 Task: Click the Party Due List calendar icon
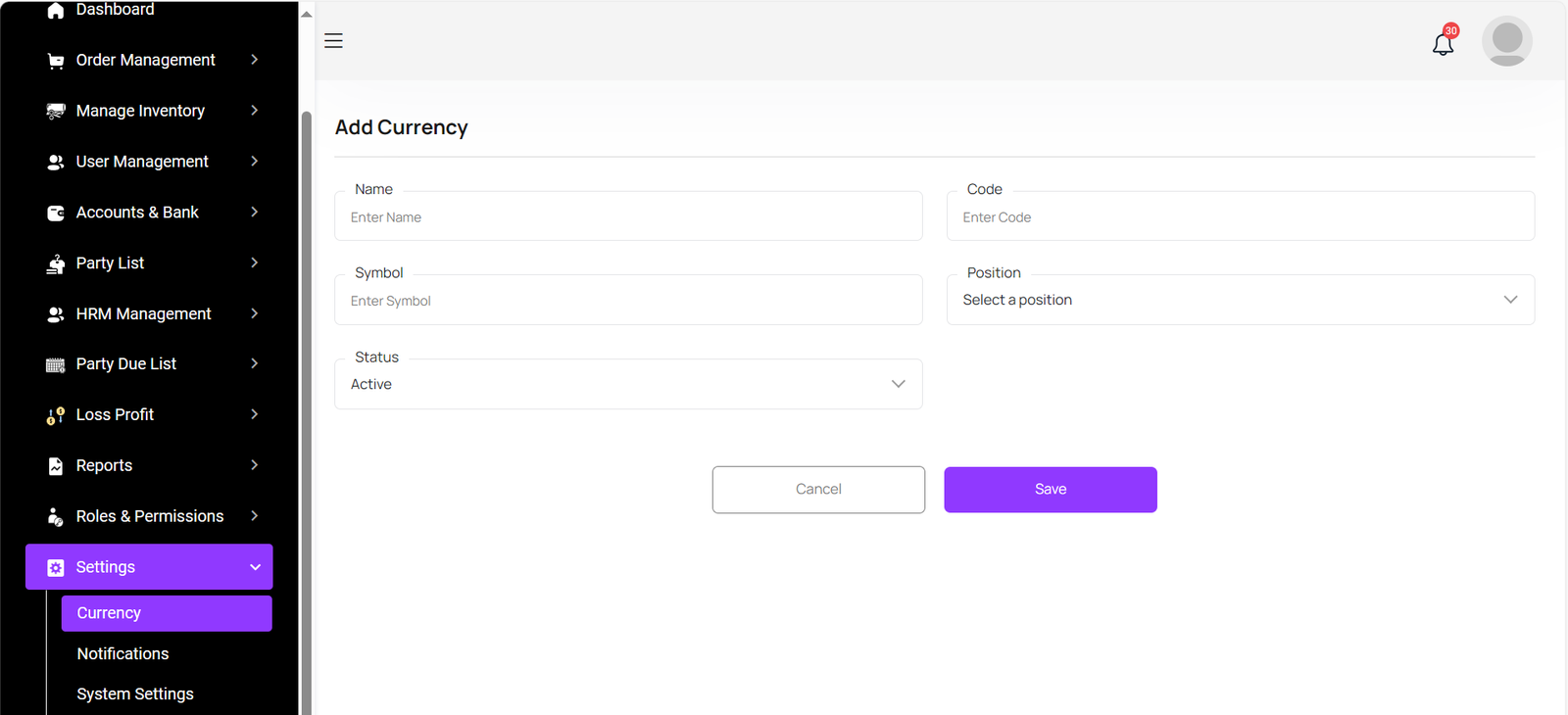[x=56, y=364]
